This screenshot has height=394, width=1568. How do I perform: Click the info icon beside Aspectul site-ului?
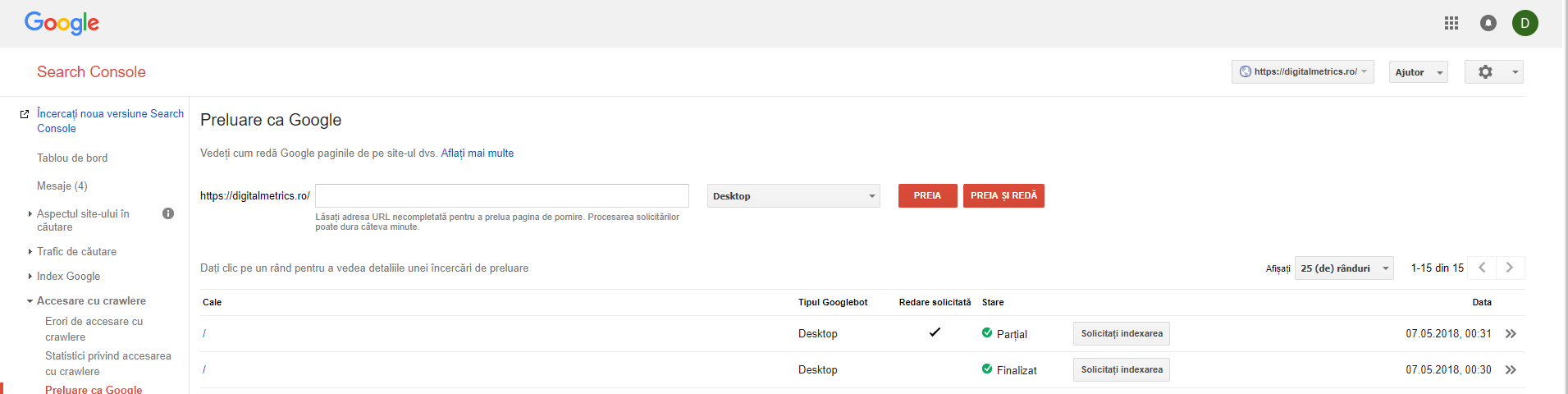coord(168,213)
